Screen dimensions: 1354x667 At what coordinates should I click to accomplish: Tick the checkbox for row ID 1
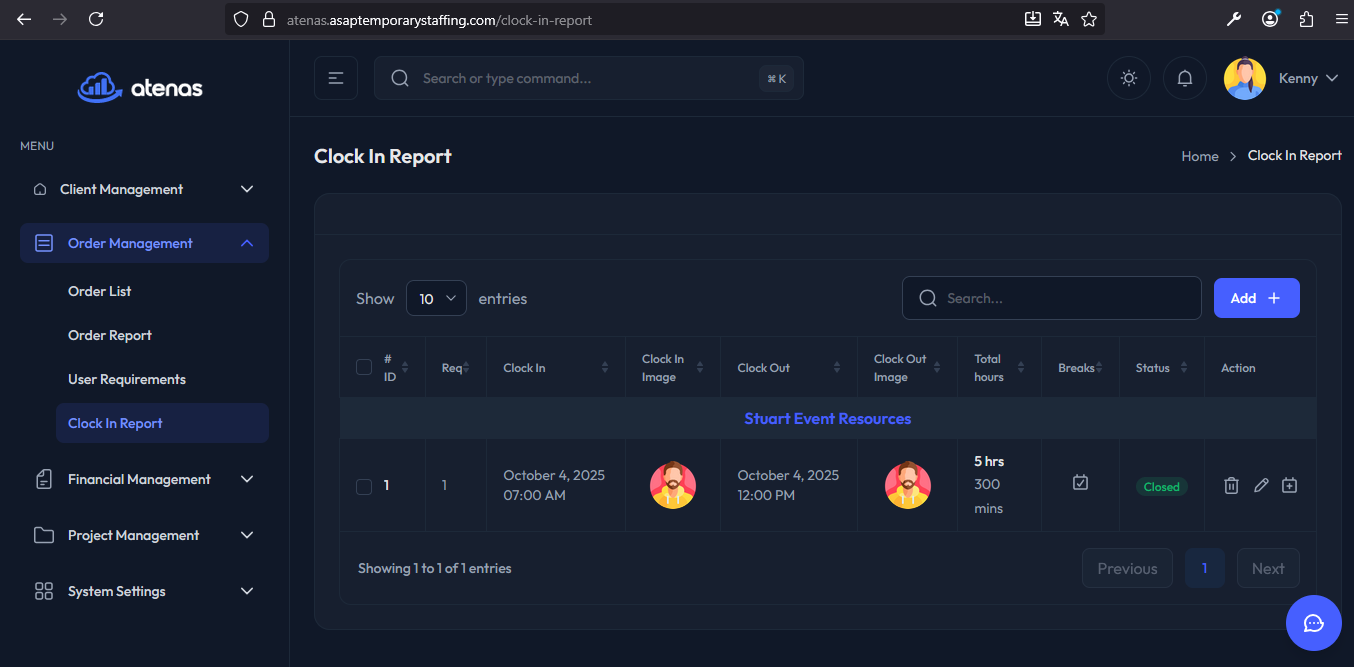364,486
